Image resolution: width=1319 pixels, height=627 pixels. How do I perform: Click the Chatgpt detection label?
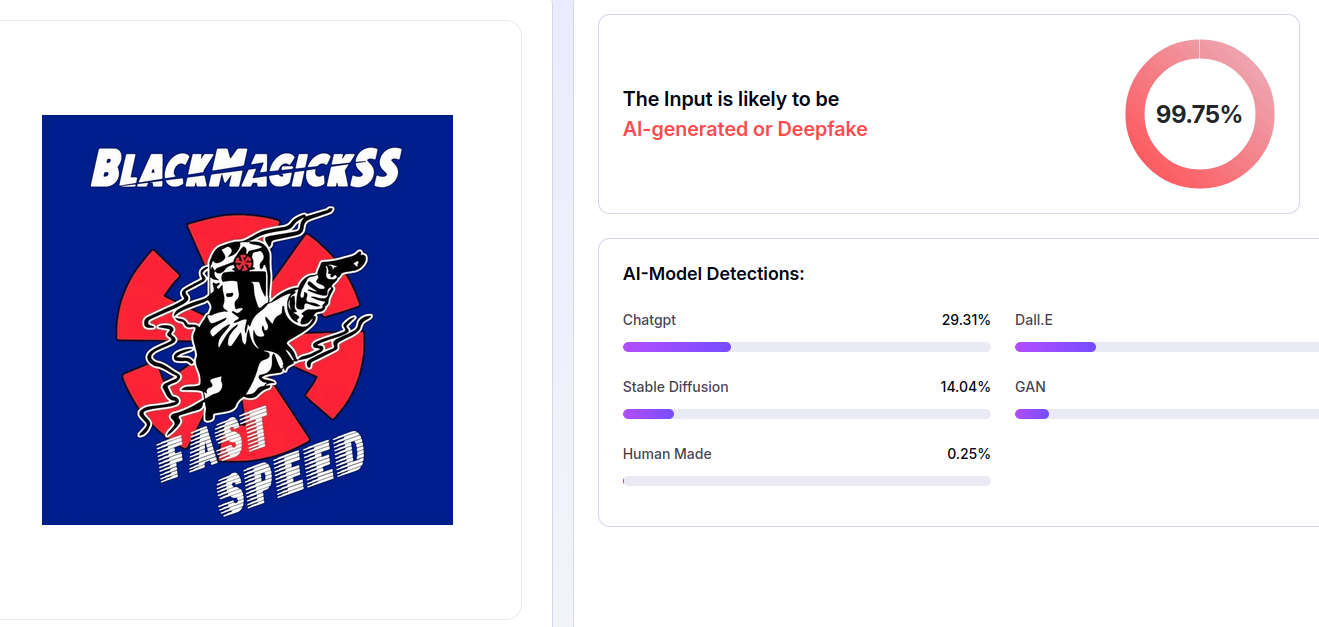click(649, 320)
